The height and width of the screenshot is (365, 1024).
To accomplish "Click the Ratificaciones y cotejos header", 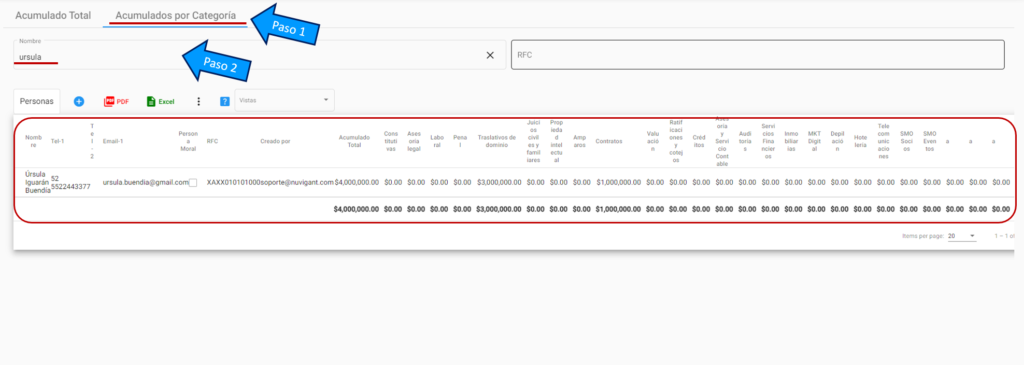I will pyautogui.click(x=677, y=140).
